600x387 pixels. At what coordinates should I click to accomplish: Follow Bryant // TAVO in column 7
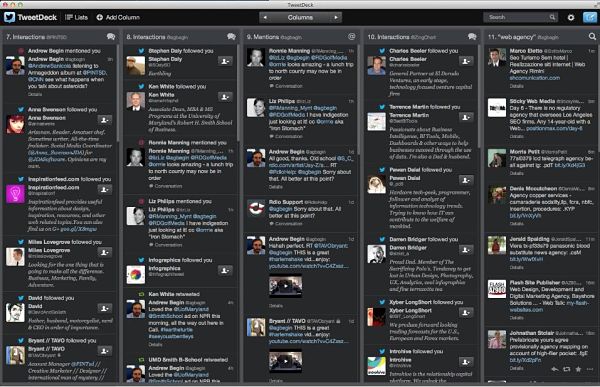tap(104, 351)
